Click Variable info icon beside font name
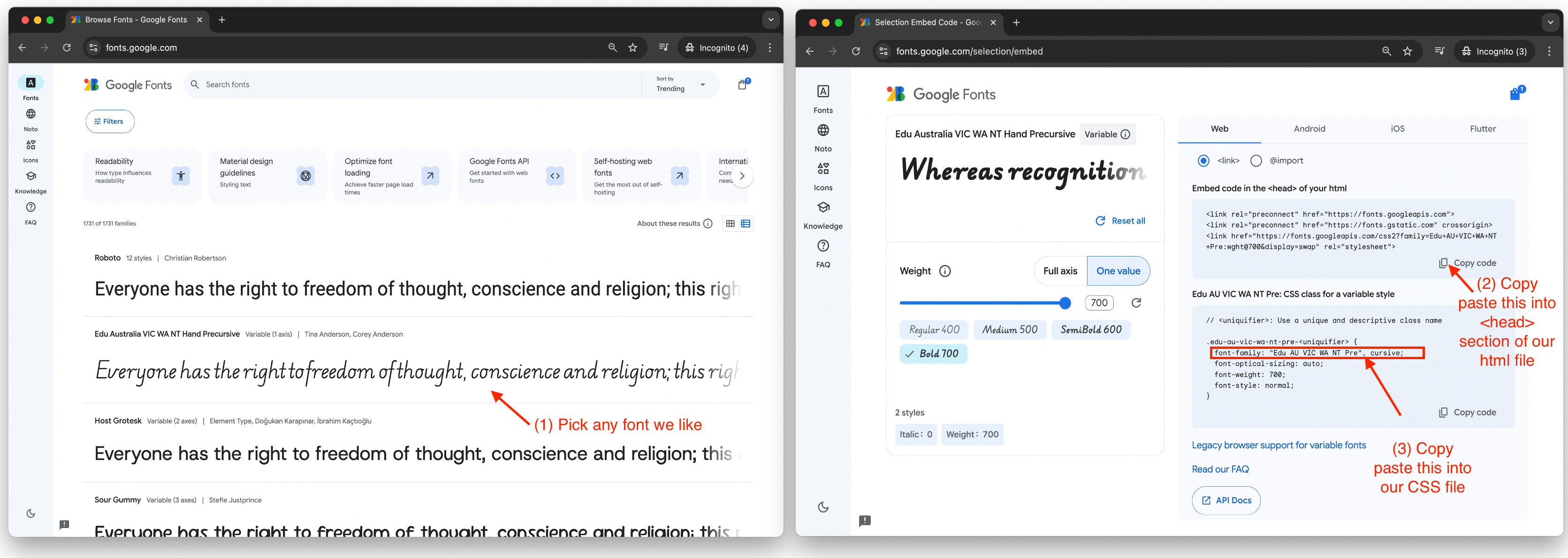 [x=1125, y=135]
